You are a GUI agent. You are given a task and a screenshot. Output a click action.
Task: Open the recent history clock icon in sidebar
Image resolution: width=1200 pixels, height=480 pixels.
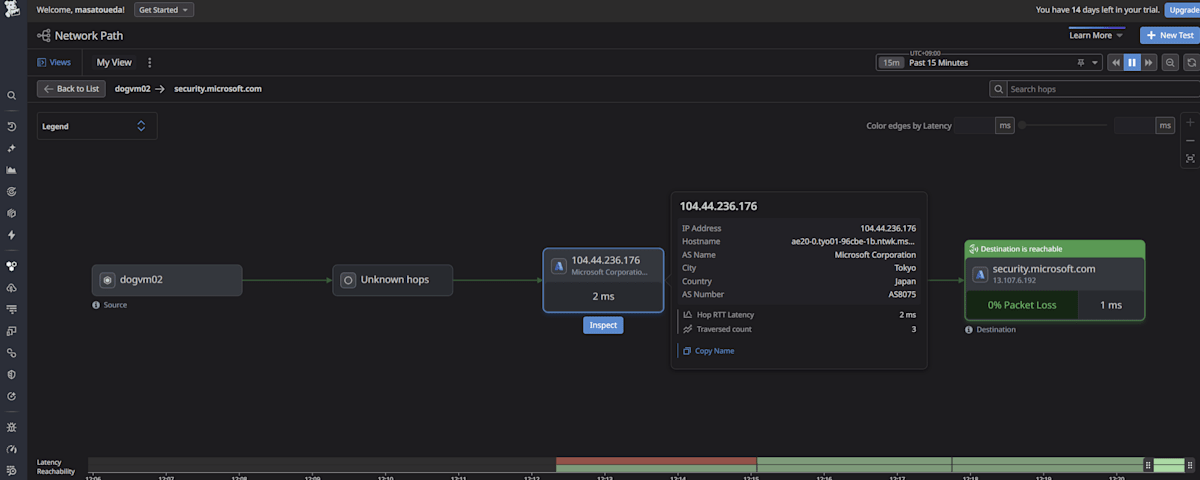tap(12, 127)
